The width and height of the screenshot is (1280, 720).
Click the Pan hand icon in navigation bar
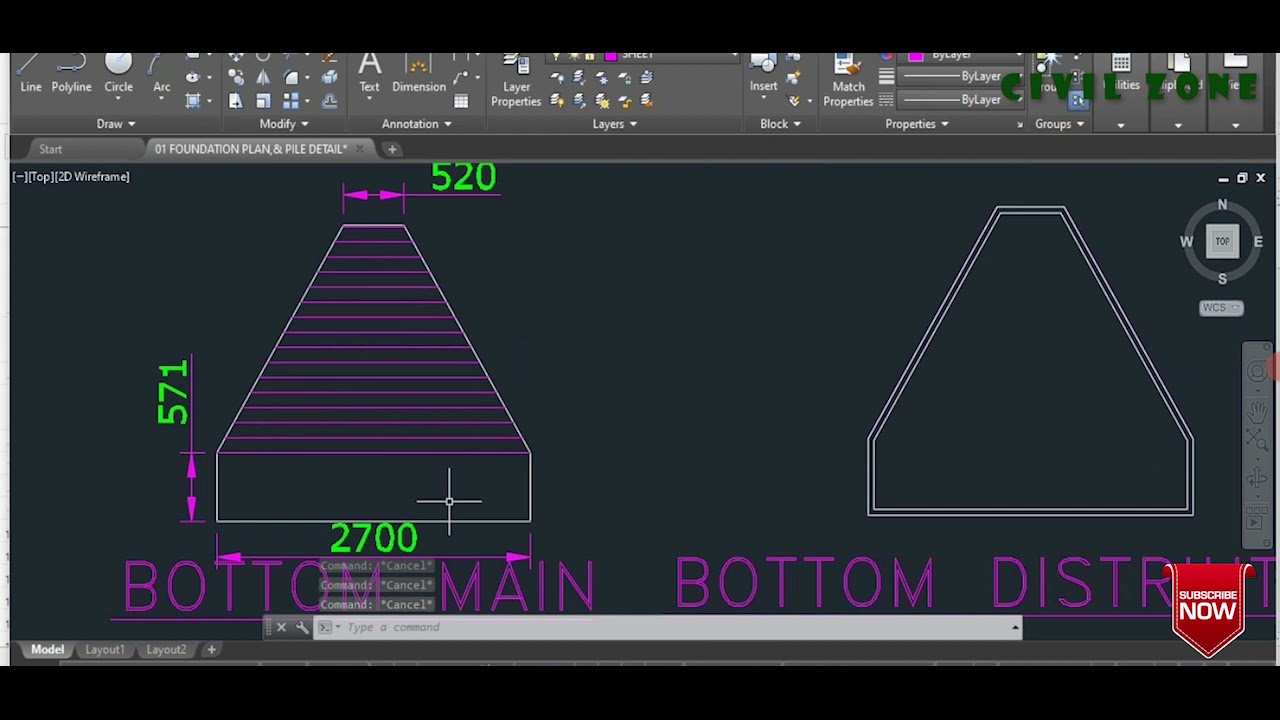[1257, 410]
